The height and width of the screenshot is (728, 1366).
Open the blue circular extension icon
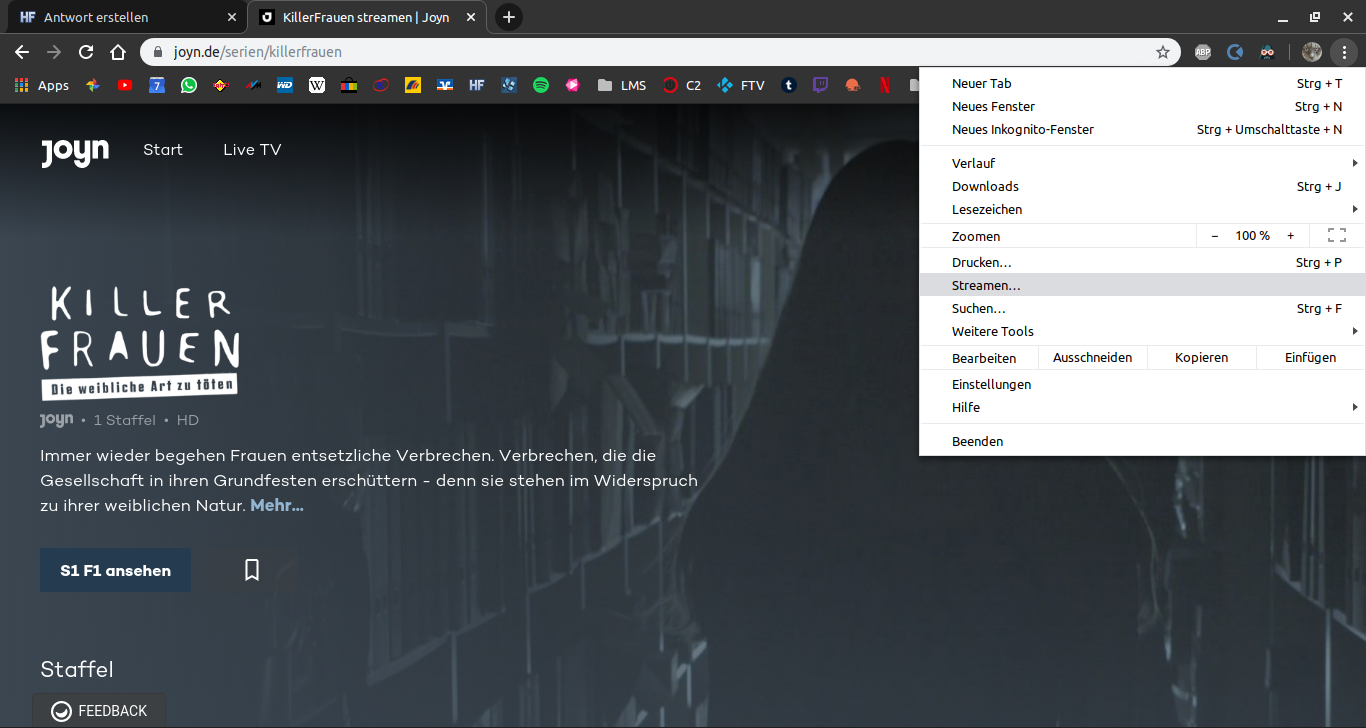pos(1235,52)
